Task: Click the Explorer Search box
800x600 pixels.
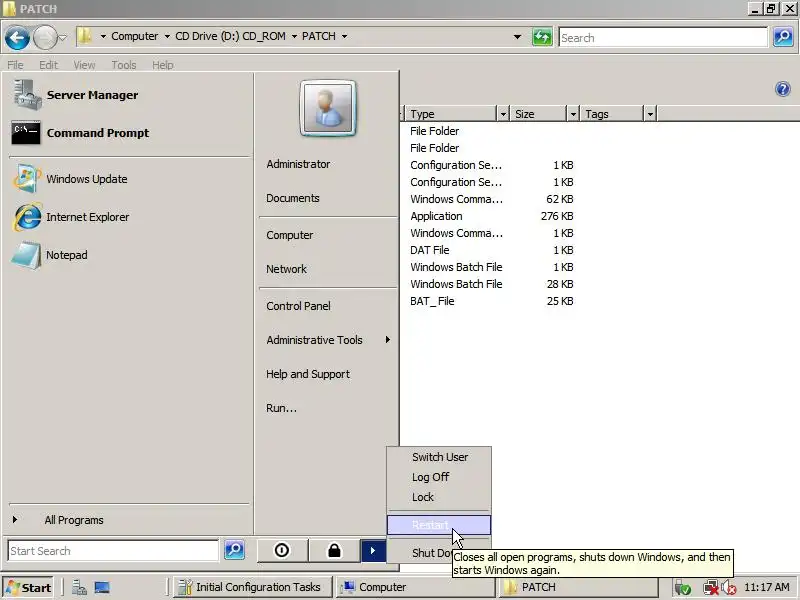Action: pyautogui.click(x=663, y=37)
